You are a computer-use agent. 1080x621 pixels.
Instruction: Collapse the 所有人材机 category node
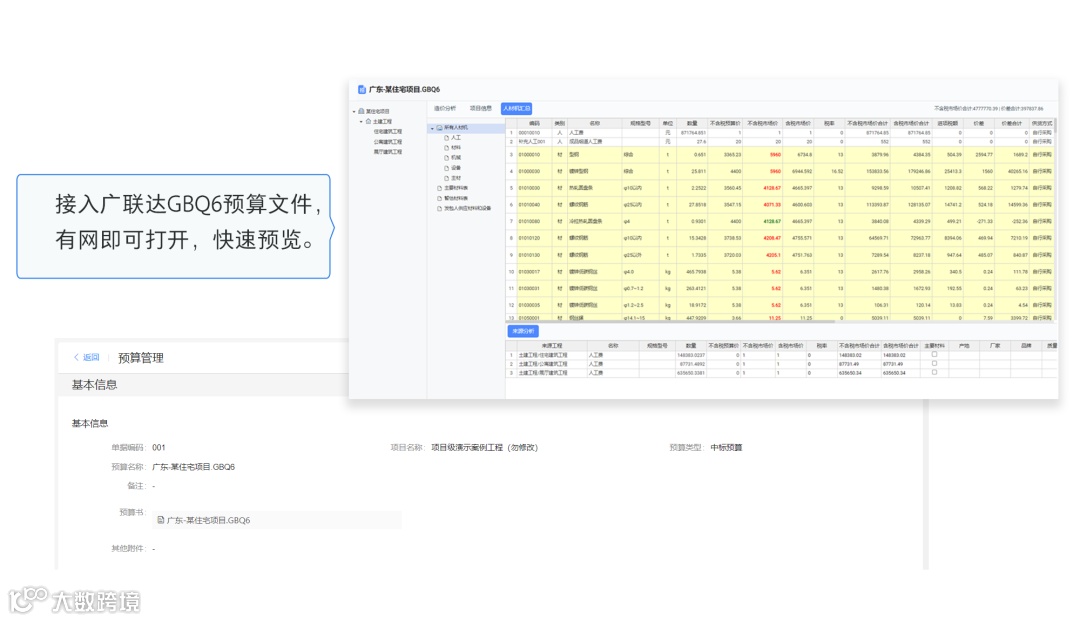pos(433,128)
